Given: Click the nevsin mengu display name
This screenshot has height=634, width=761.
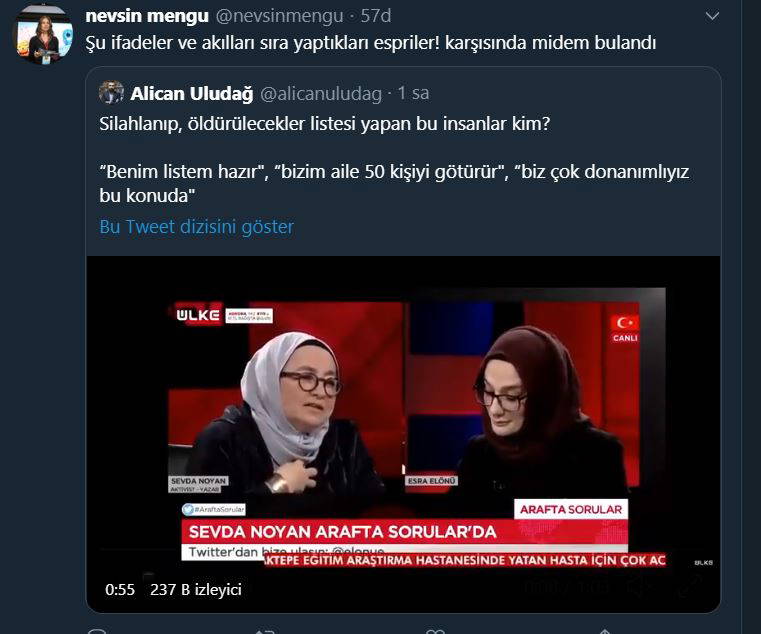Looking at the screenshot, I should (147, 16).
